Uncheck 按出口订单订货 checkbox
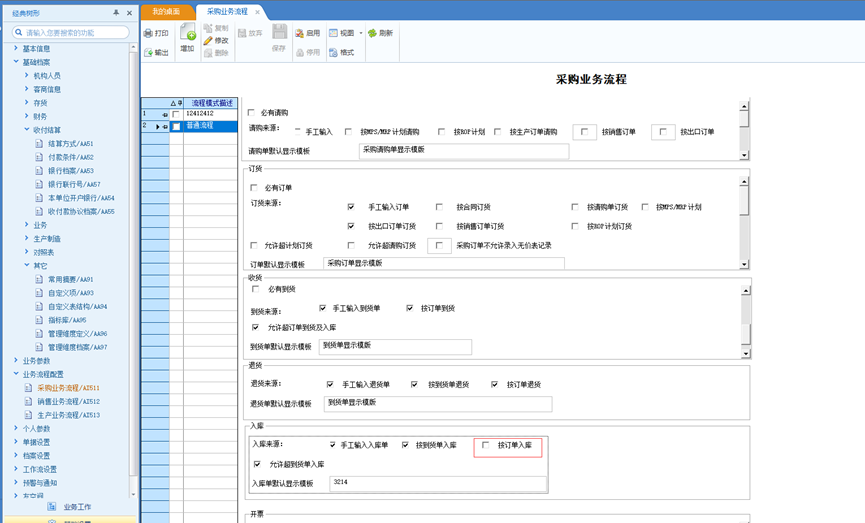The width and height of the screenshot is (865, 523). click(351, 226)
